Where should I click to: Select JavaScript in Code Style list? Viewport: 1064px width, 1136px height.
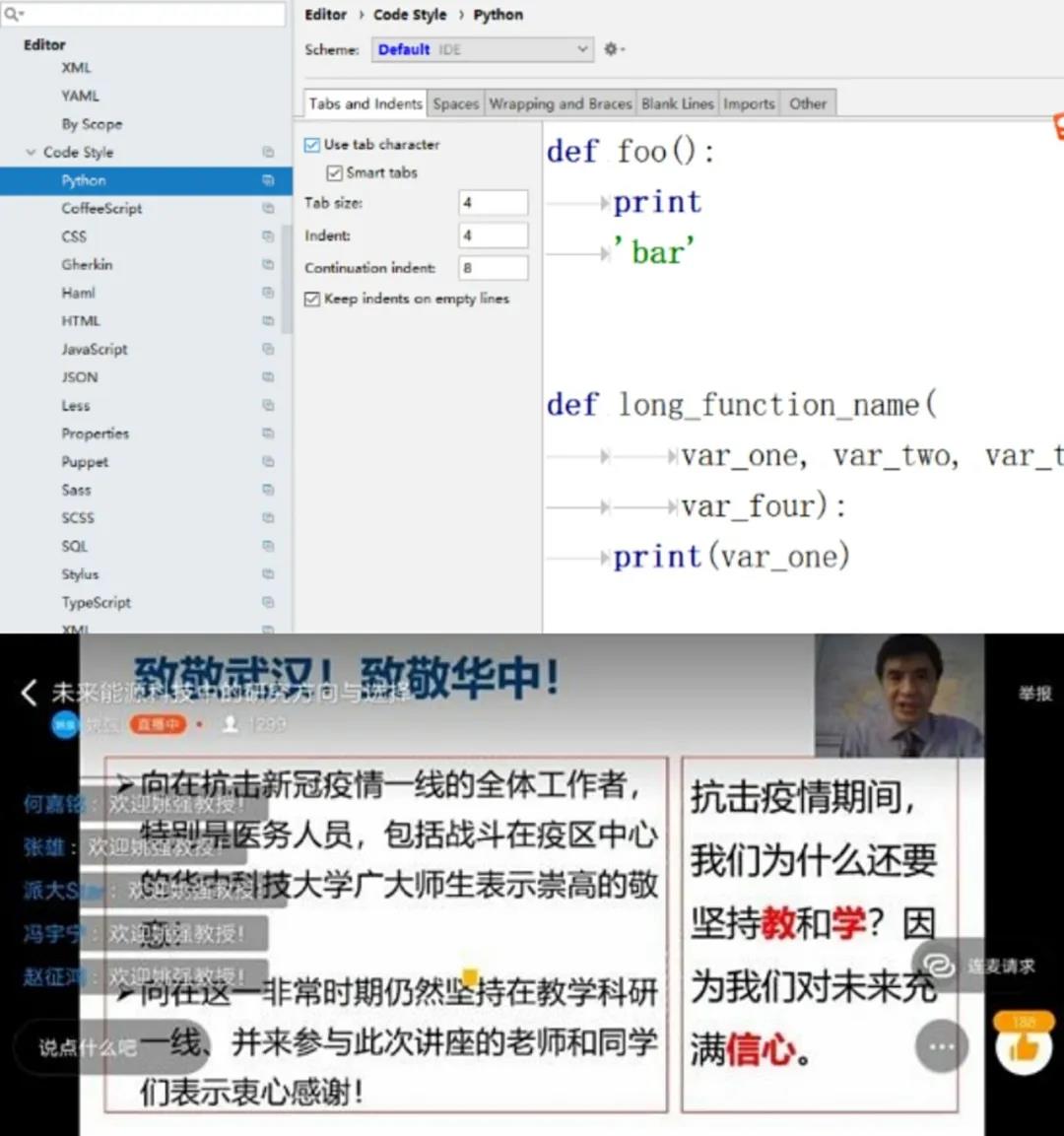pyautogui.click(x=95, y=350)
